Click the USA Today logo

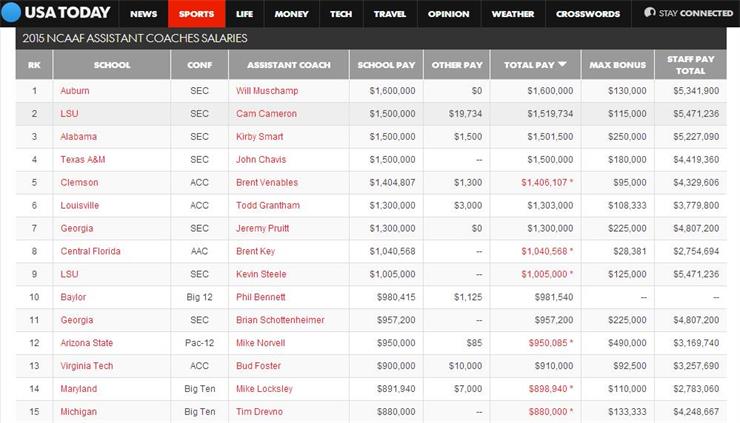(58, 14)
